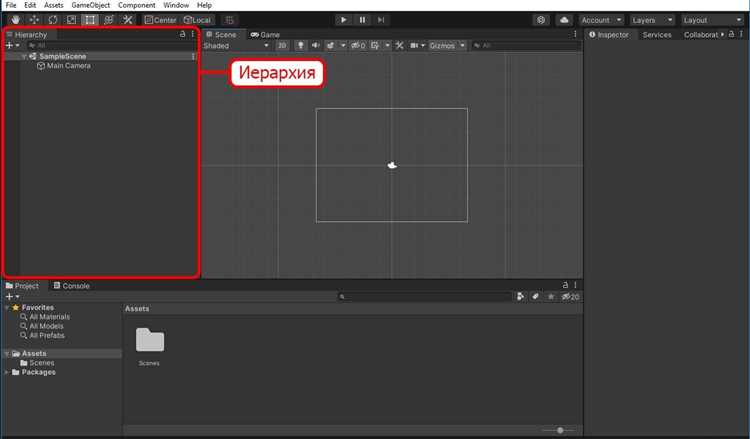Open SampleScene row options menu

[x=193, y=56]
